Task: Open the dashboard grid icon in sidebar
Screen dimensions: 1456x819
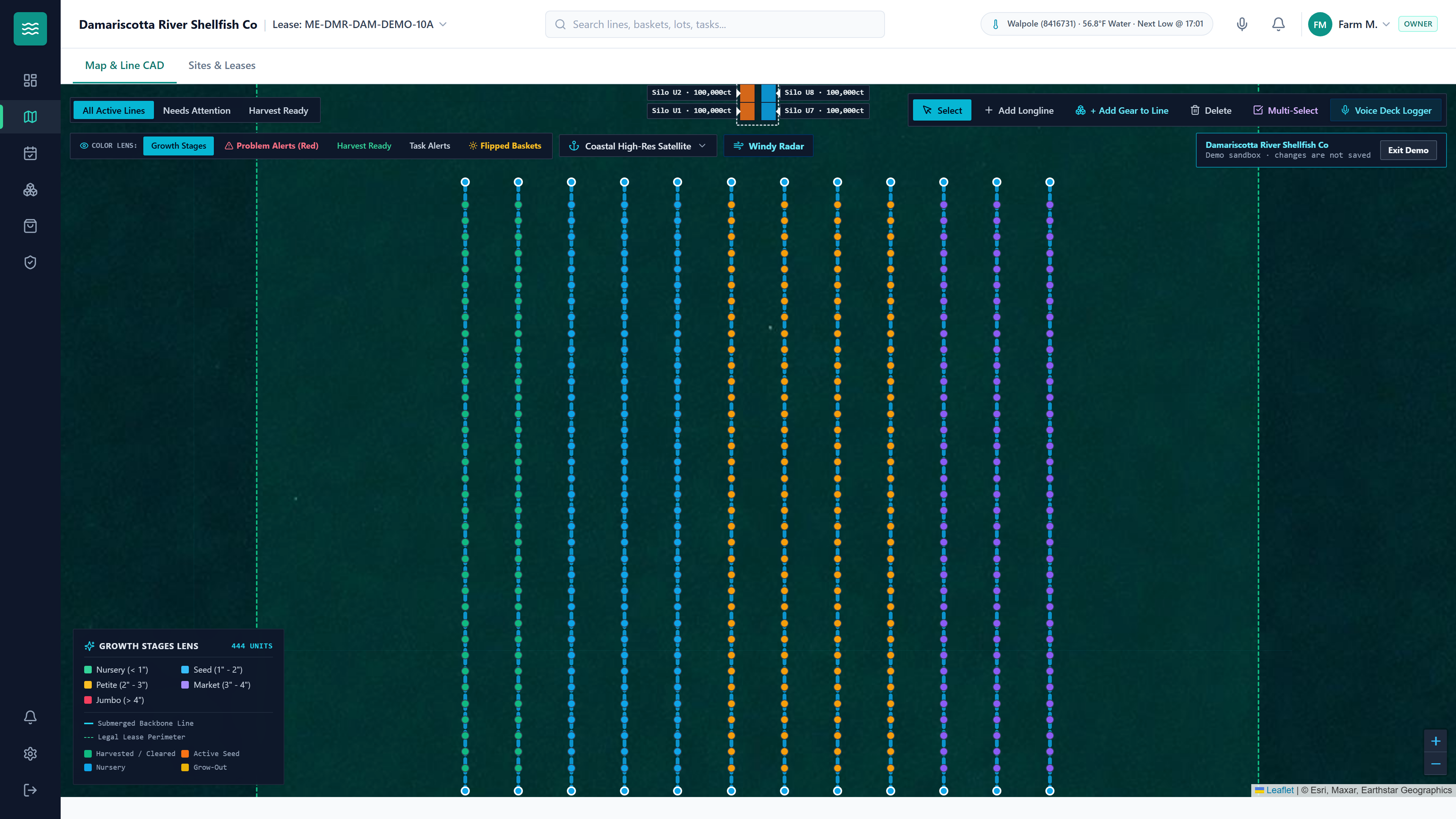Action: pos(30,80)
